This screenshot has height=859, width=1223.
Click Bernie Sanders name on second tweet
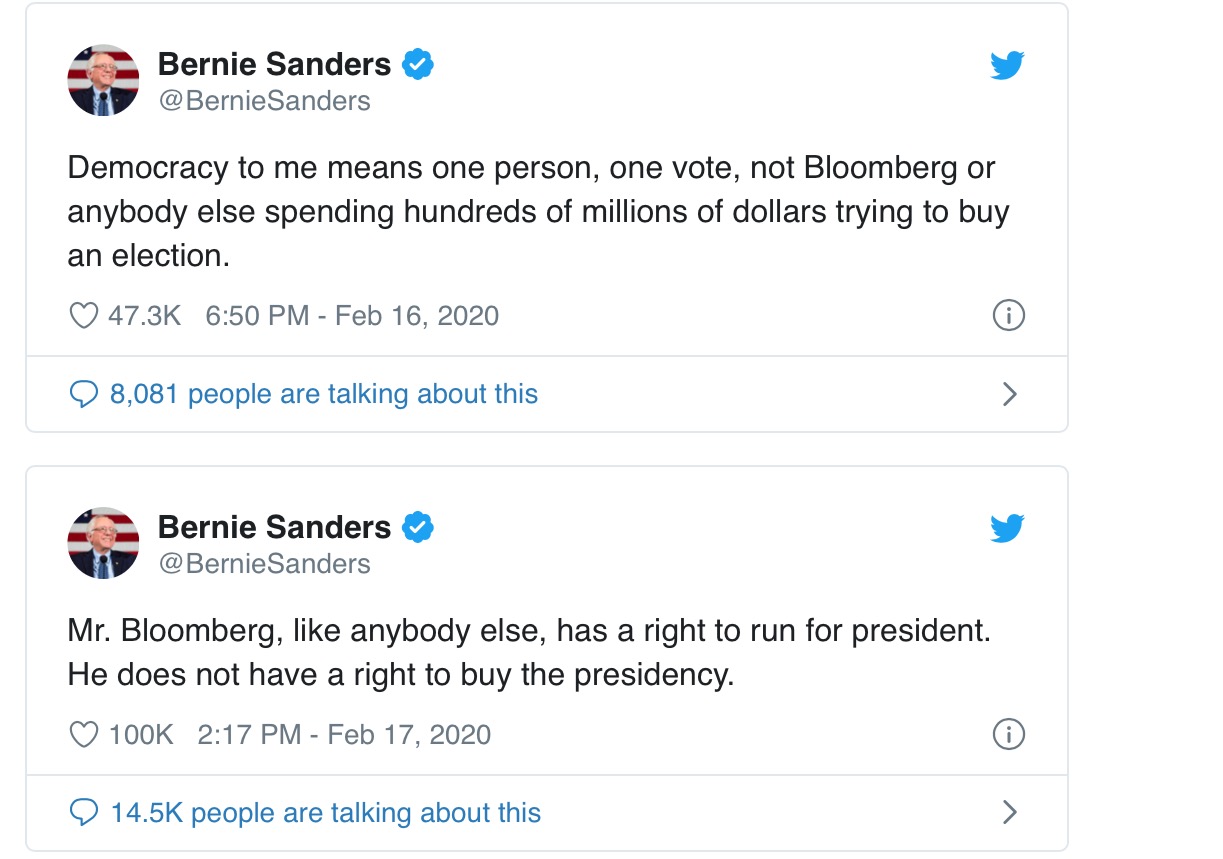275,527
